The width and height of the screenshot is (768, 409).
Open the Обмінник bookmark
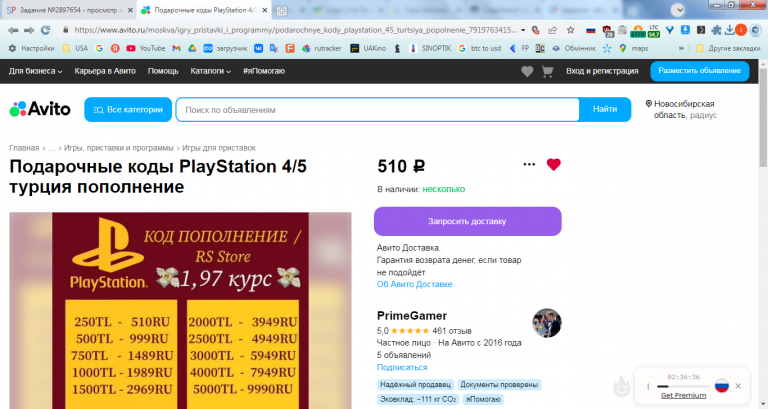point(574,48)
